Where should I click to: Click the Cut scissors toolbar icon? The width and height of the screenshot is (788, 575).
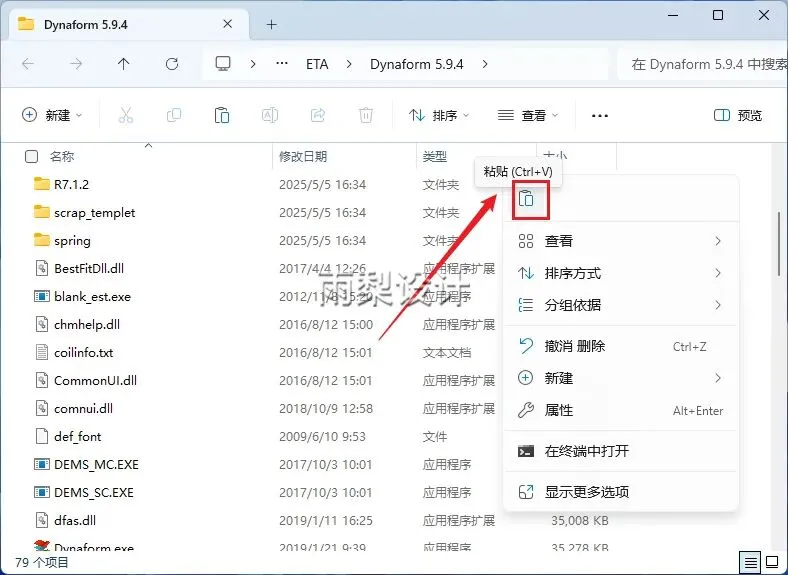(126, 116)
